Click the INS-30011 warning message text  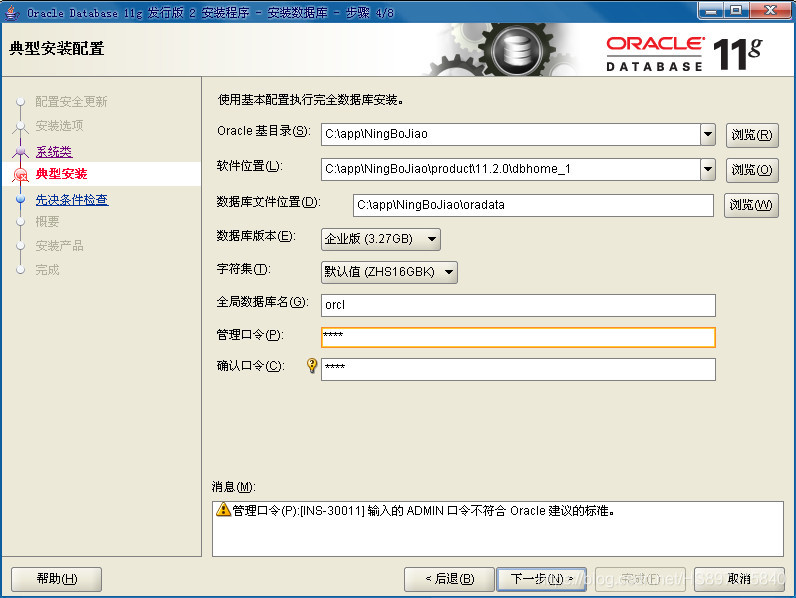pyautogui.click(x=423, y=511)
